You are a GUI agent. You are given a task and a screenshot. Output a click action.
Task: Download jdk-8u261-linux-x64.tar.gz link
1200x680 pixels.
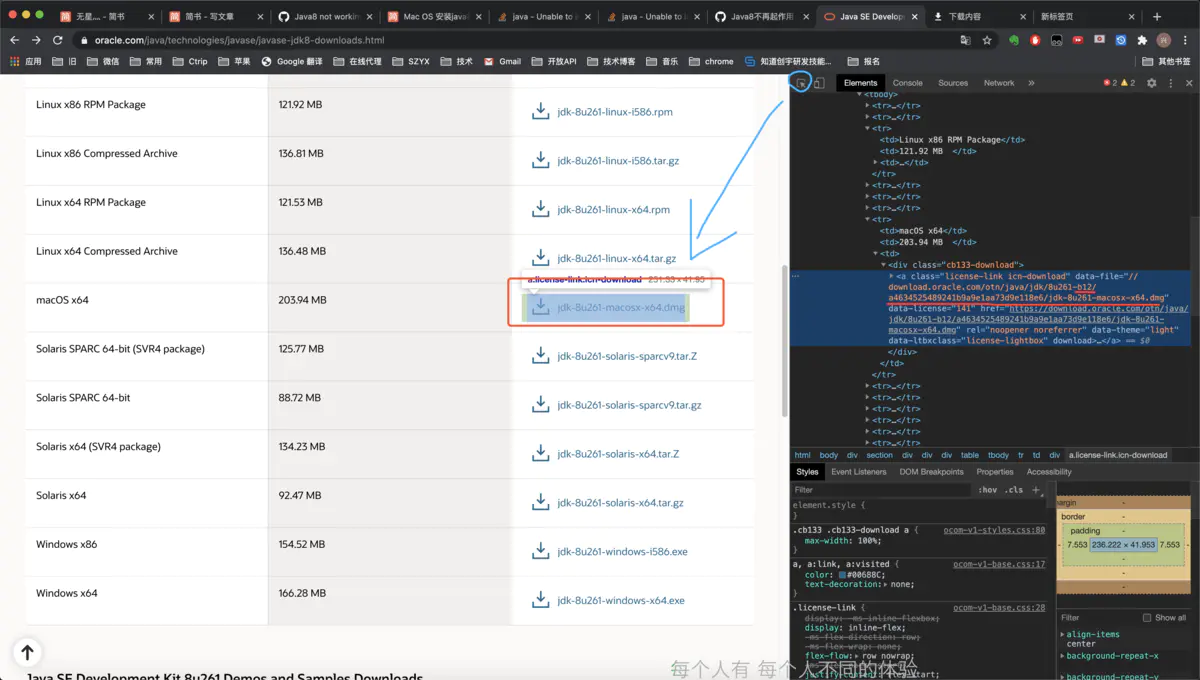pos(617,258)
